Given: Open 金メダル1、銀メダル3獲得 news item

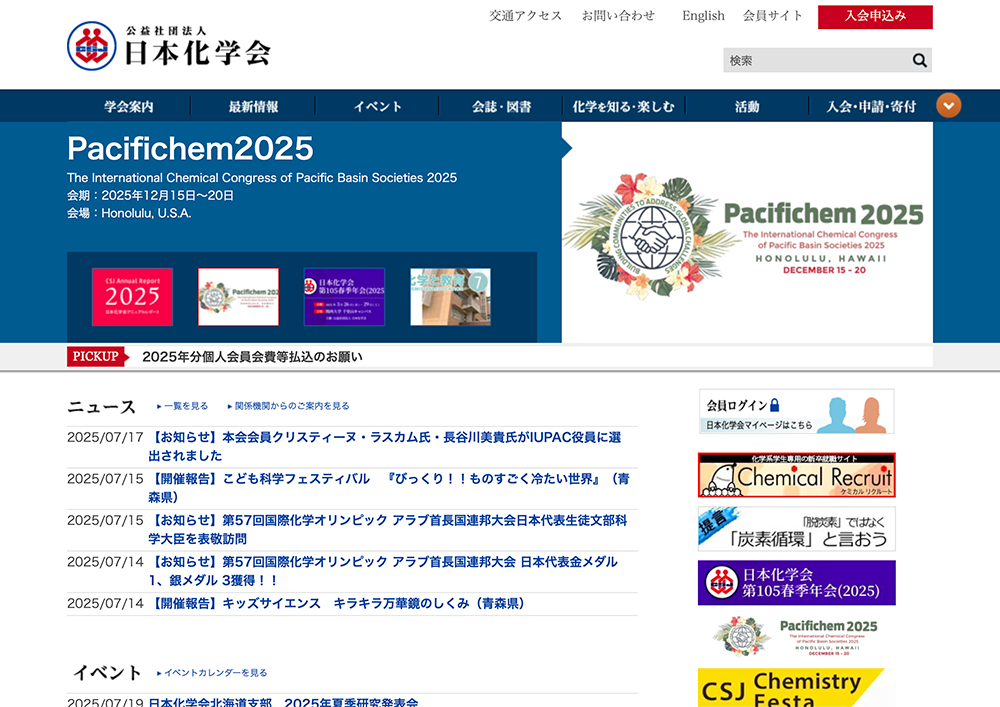Looking at the screenshot, I should (x=383, y=571).
